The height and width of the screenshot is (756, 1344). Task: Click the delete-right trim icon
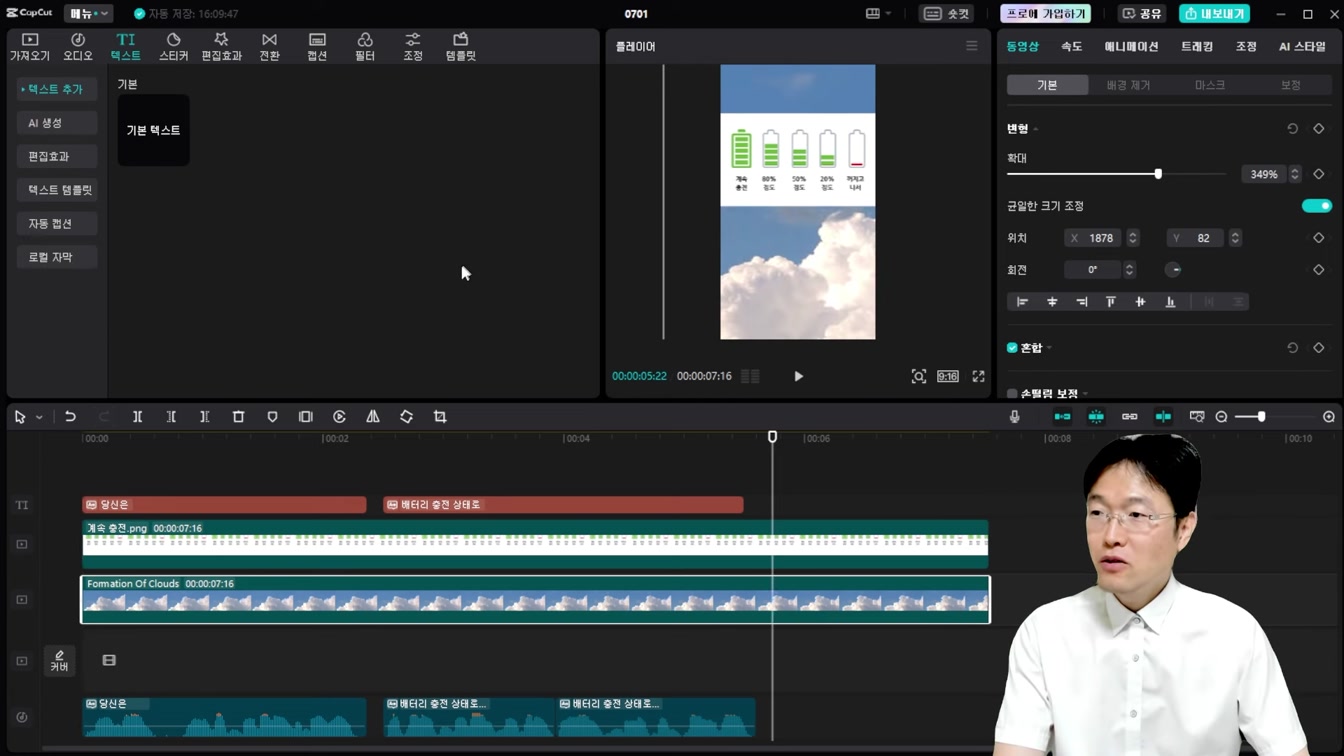(x=205, y=417)
